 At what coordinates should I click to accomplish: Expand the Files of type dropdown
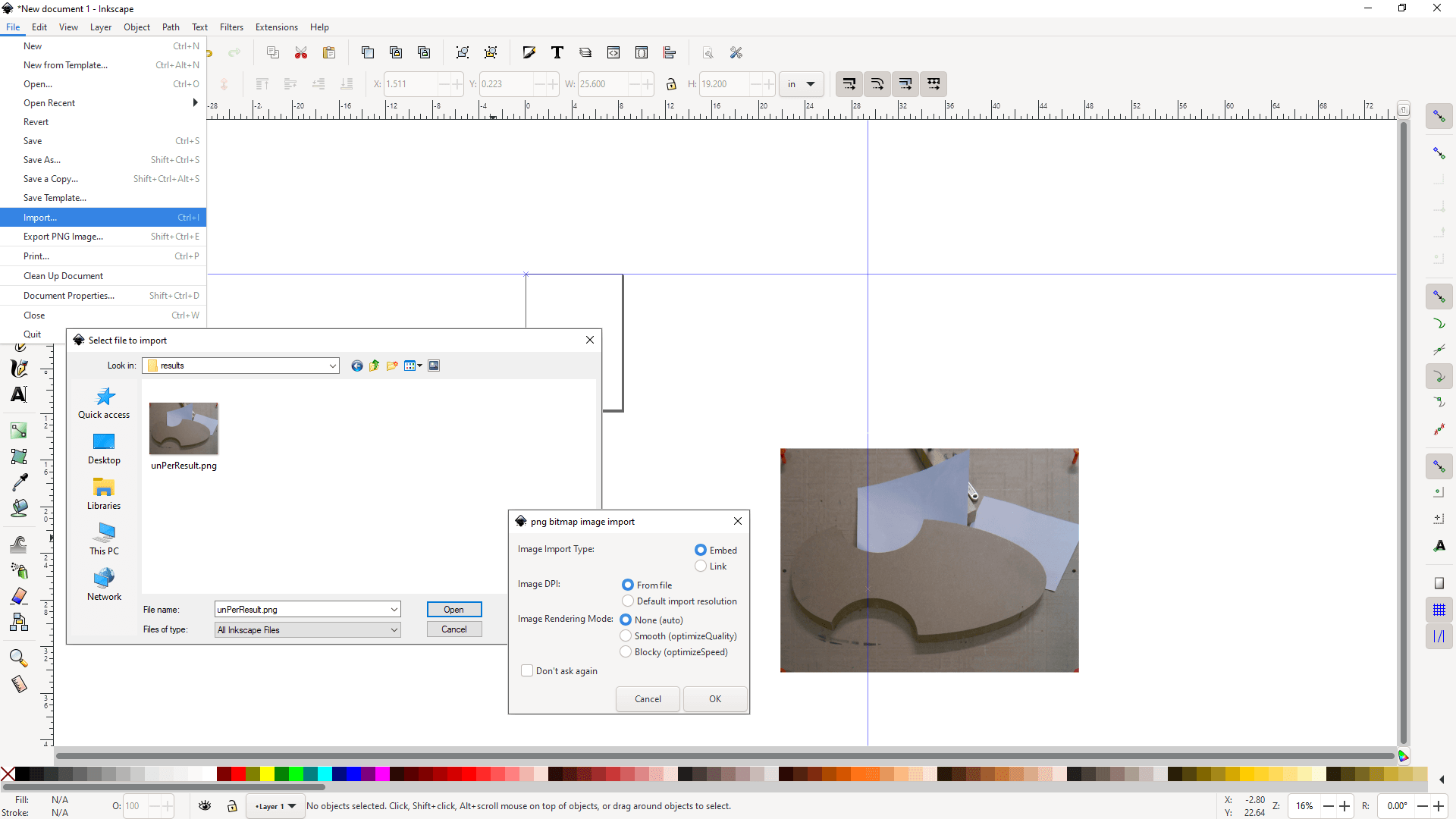pyautogui.click(x=393, y=629)
